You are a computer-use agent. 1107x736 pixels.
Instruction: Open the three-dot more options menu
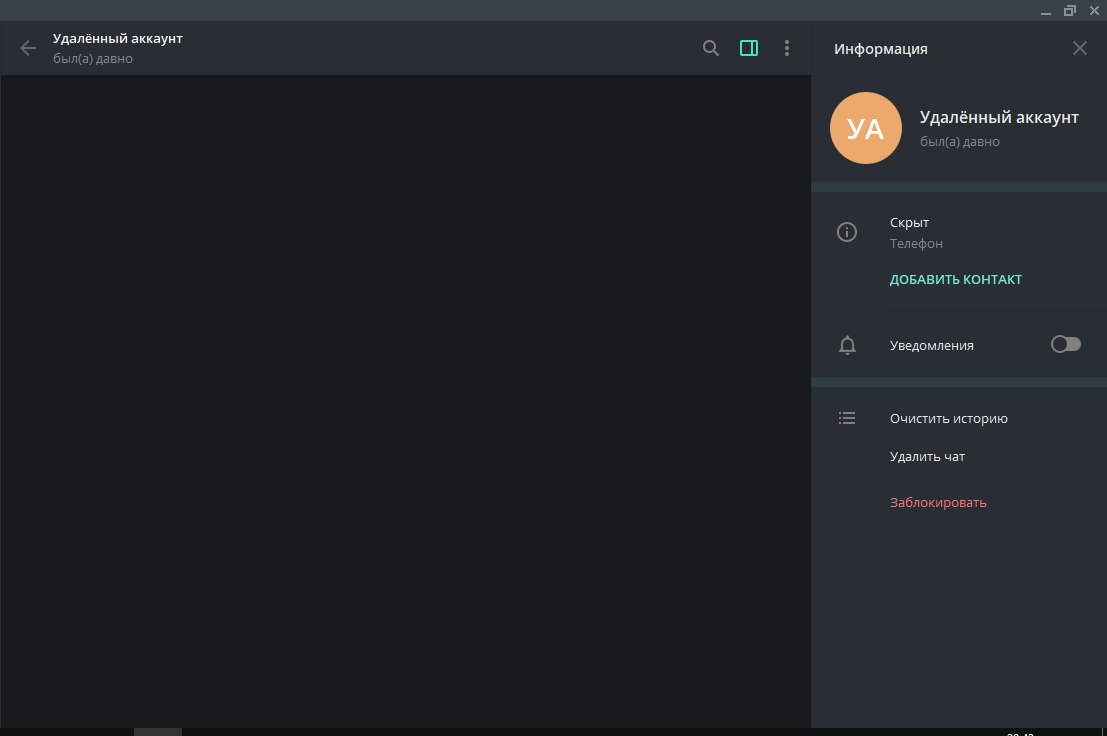click(x=786, y=48)
